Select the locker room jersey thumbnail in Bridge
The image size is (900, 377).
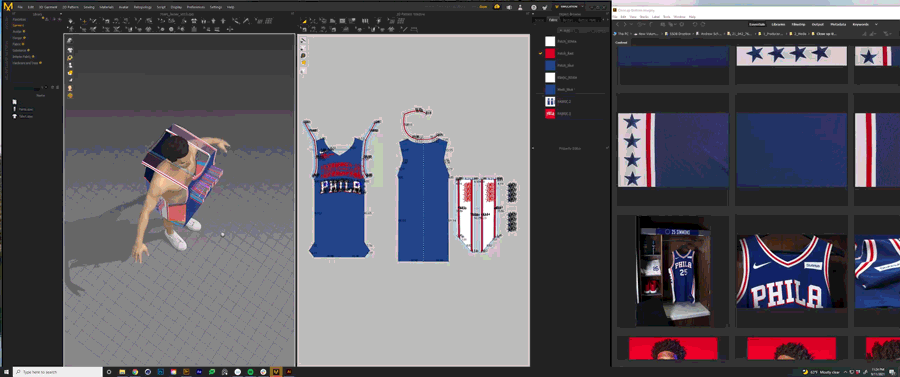tap(673, 271)
